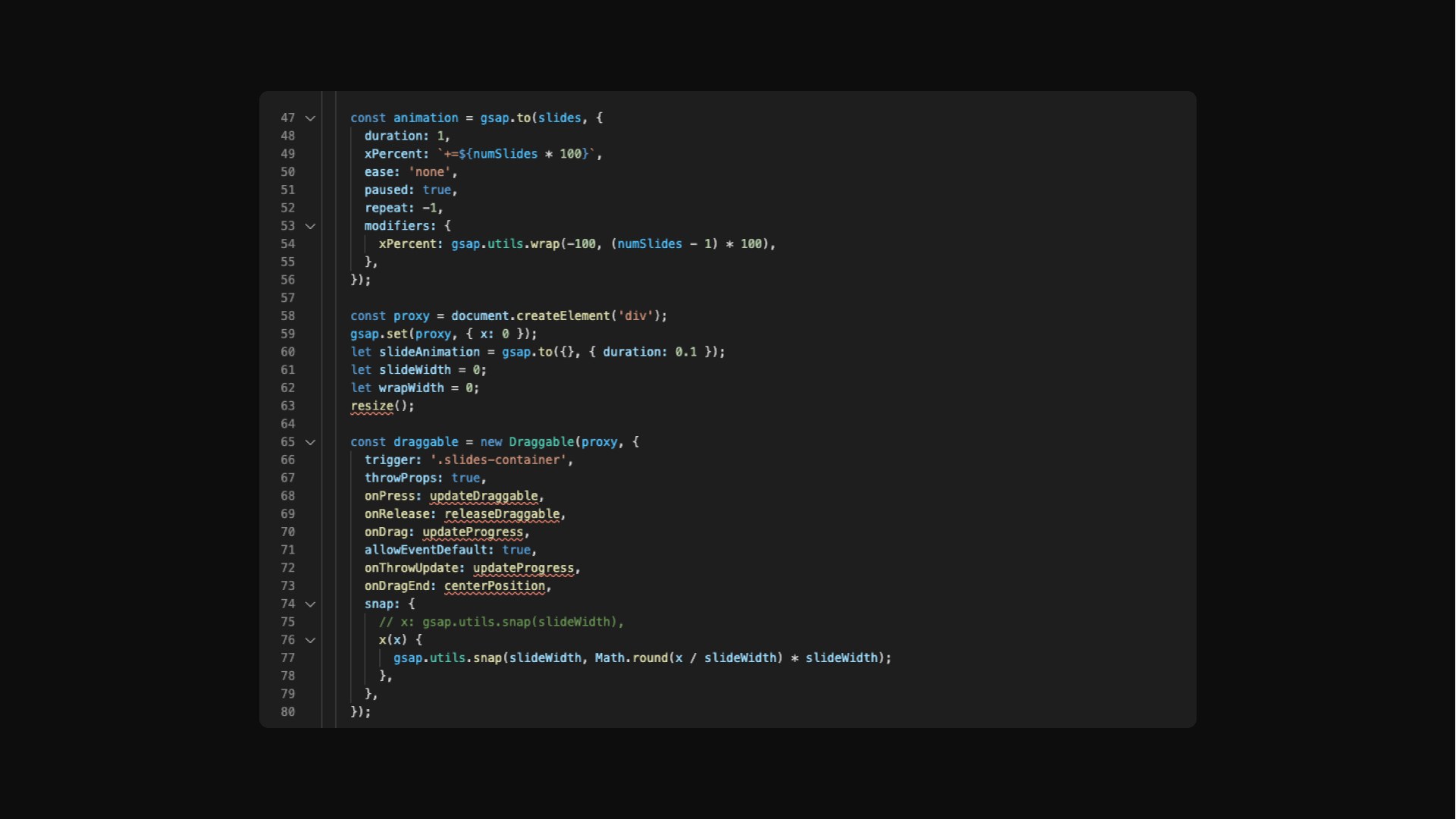Click updateProgress on the onDrag line
The width and height of the screenshot is (1456, 819).
pos(472,532)
